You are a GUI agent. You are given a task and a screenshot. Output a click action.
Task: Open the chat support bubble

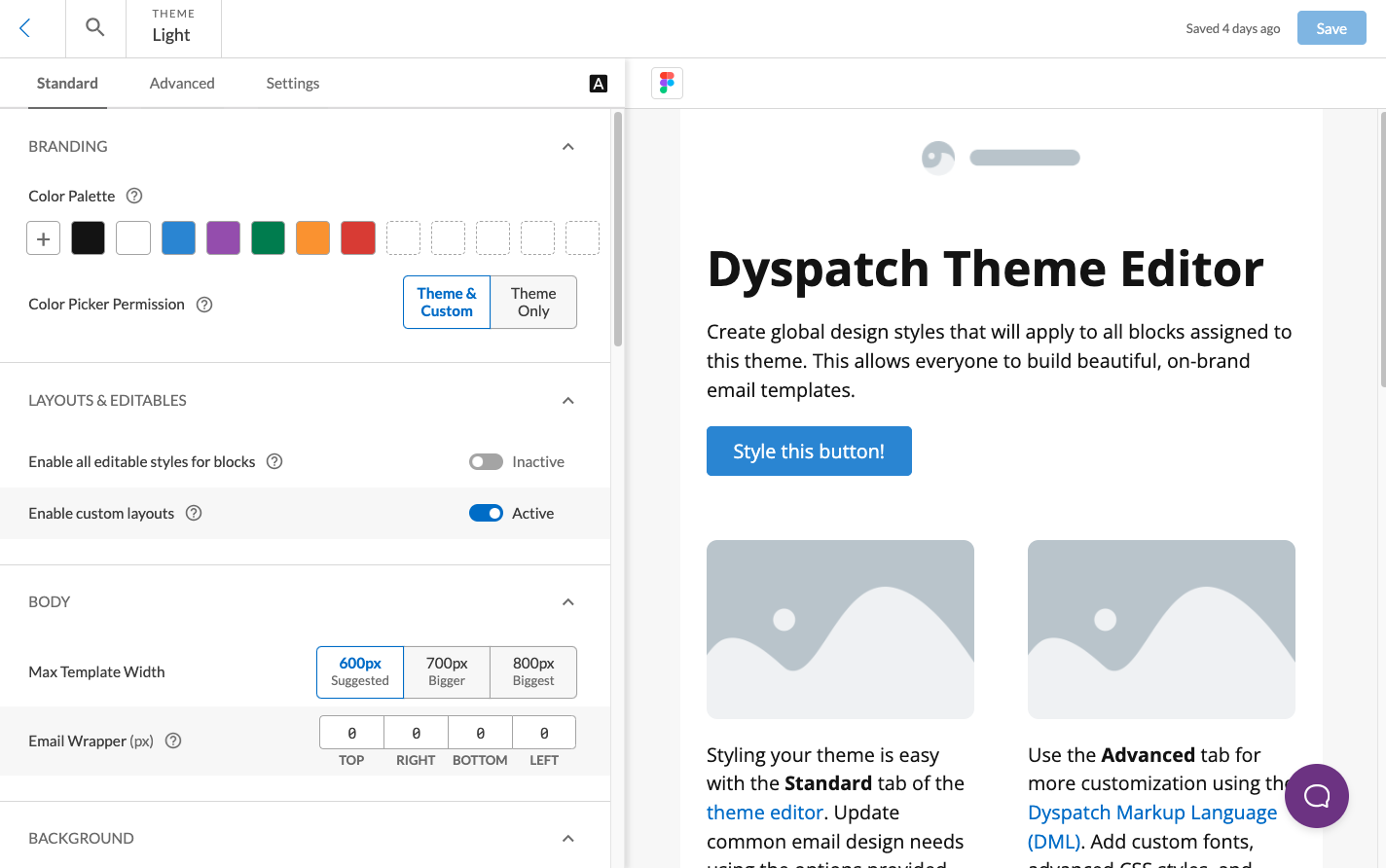click(x=1316, y=796)
